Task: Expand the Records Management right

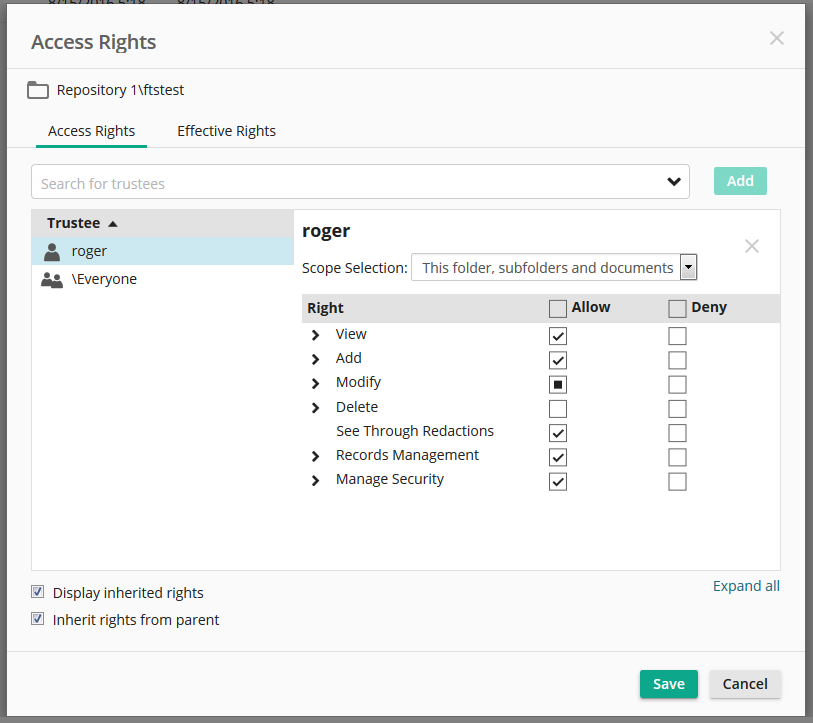Action: [x=315, y=456]
